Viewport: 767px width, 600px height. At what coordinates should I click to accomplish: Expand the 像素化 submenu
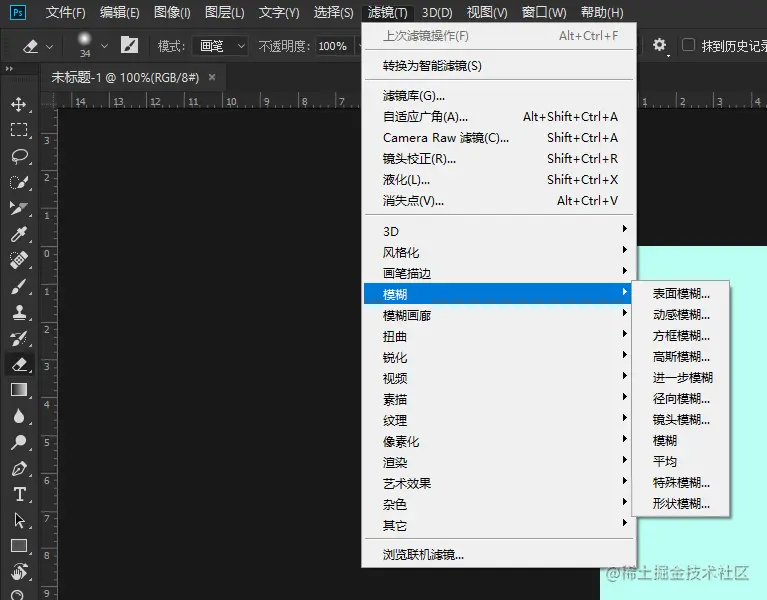click(498, 442)
